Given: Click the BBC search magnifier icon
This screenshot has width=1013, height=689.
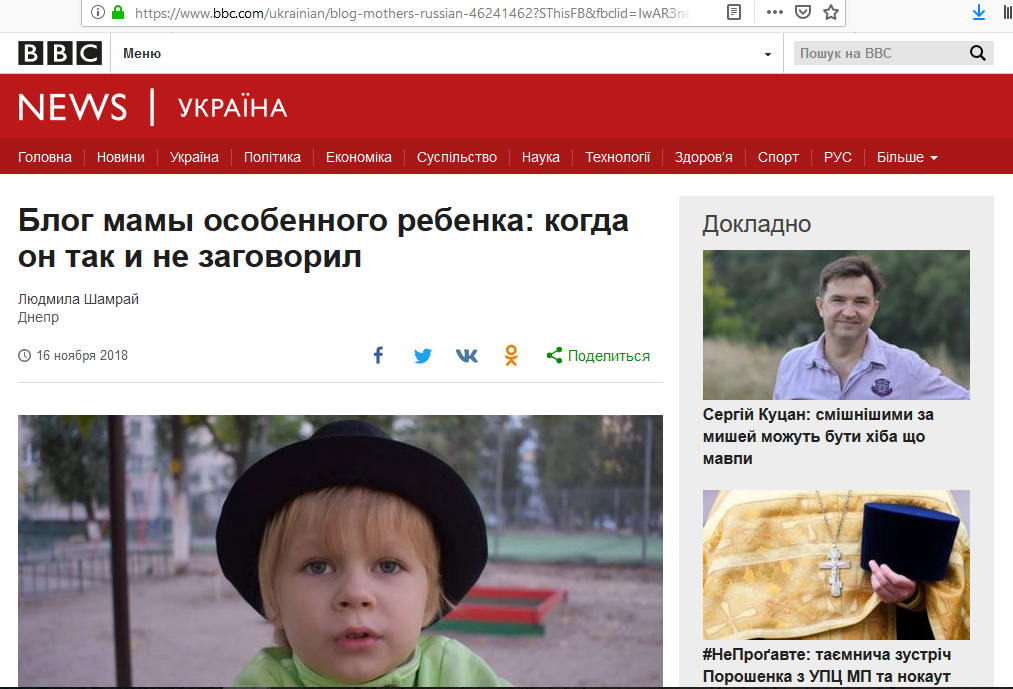Looking at the screenshot, I should (x=977, y=53).
